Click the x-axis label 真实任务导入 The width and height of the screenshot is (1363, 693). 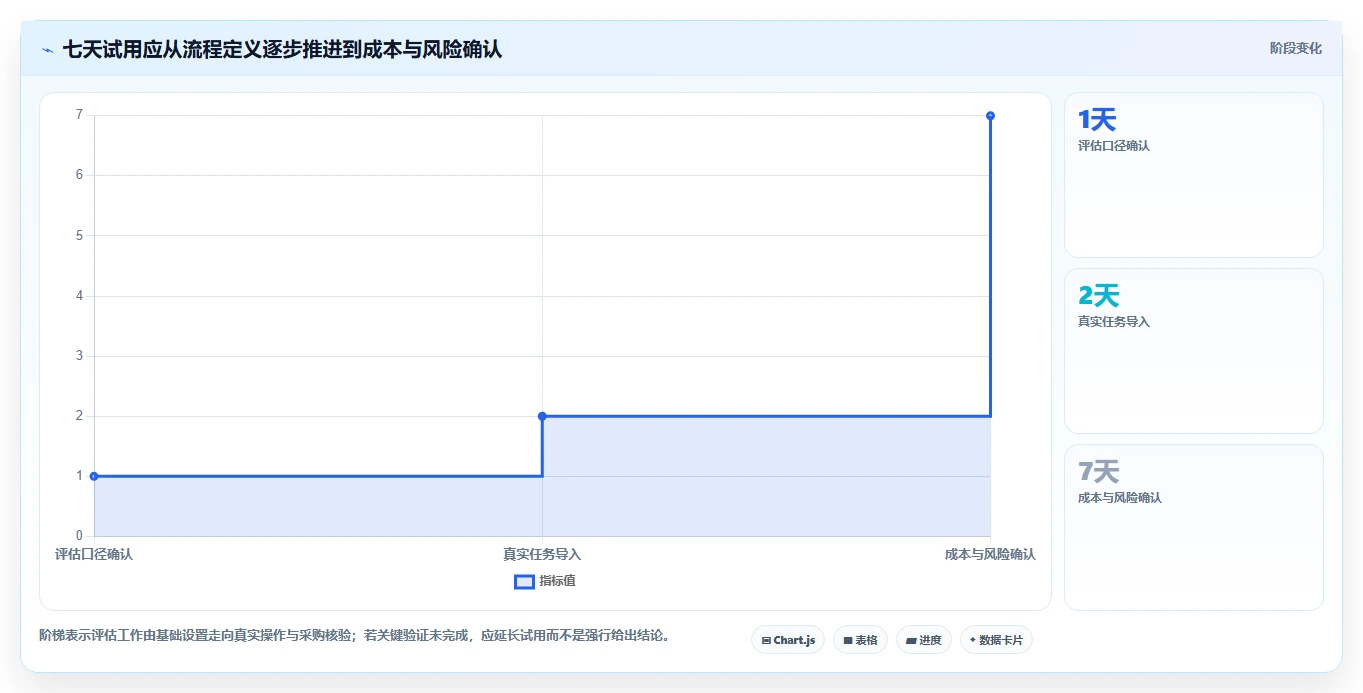(x=542, y=554)
